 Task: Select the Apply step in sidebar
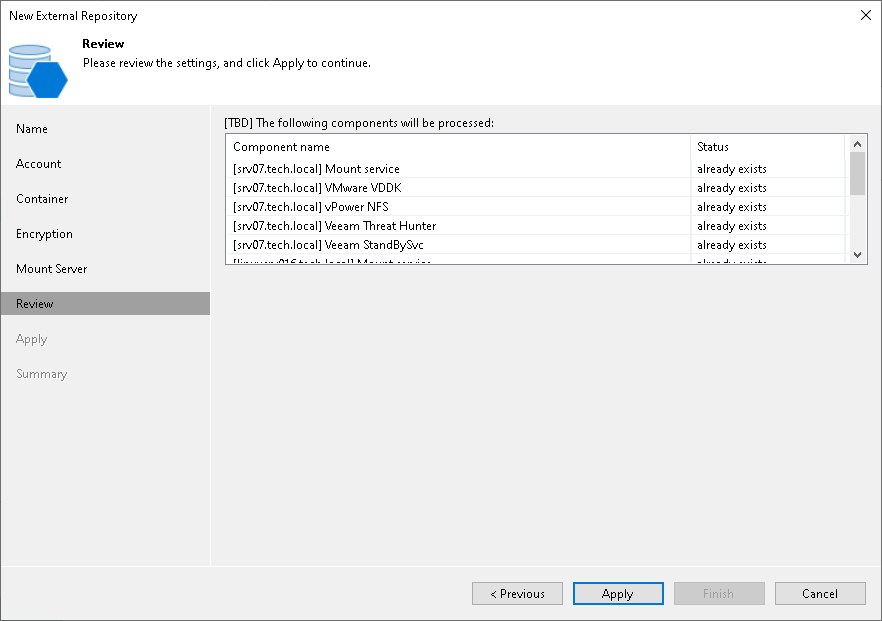[x=105, y=339]
